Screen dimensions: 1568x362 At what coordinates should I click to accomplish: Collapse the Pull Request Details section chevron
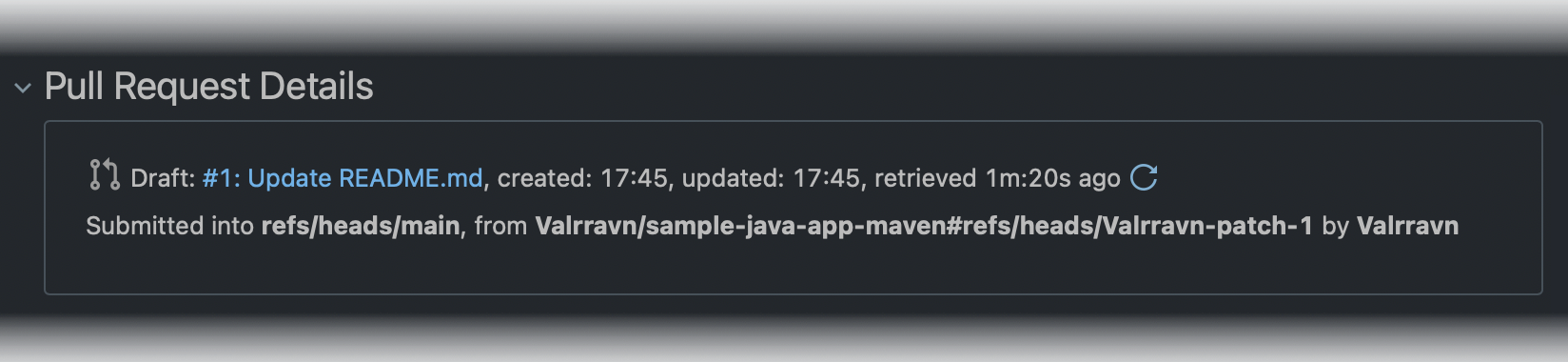(23, 89)
